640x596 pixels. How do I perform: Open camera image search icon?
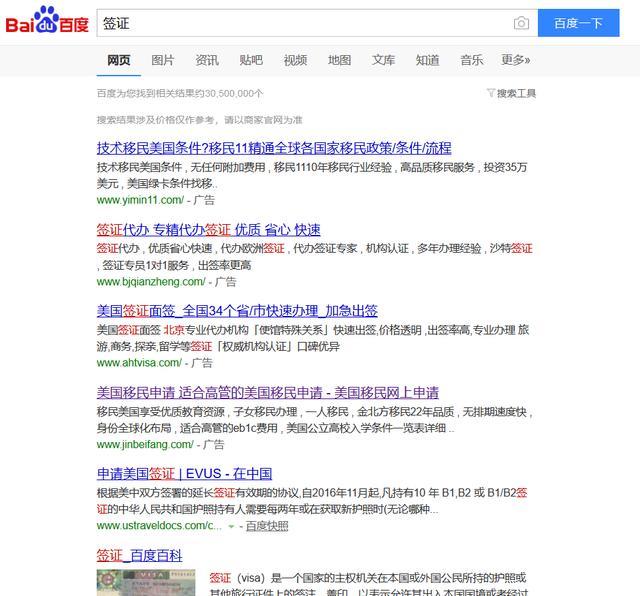click(521, 23)
